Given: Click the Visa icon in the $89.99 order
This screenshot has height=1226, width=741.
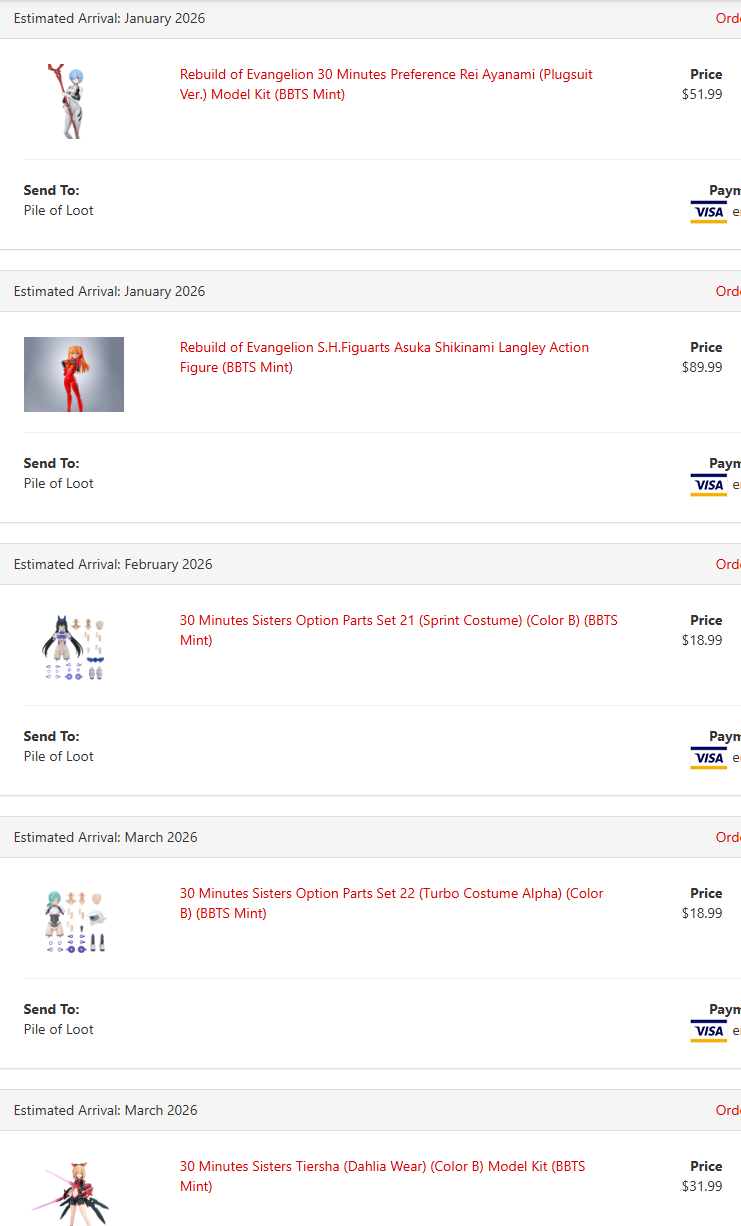Looking at the screenshot, I should coord(708,485).
